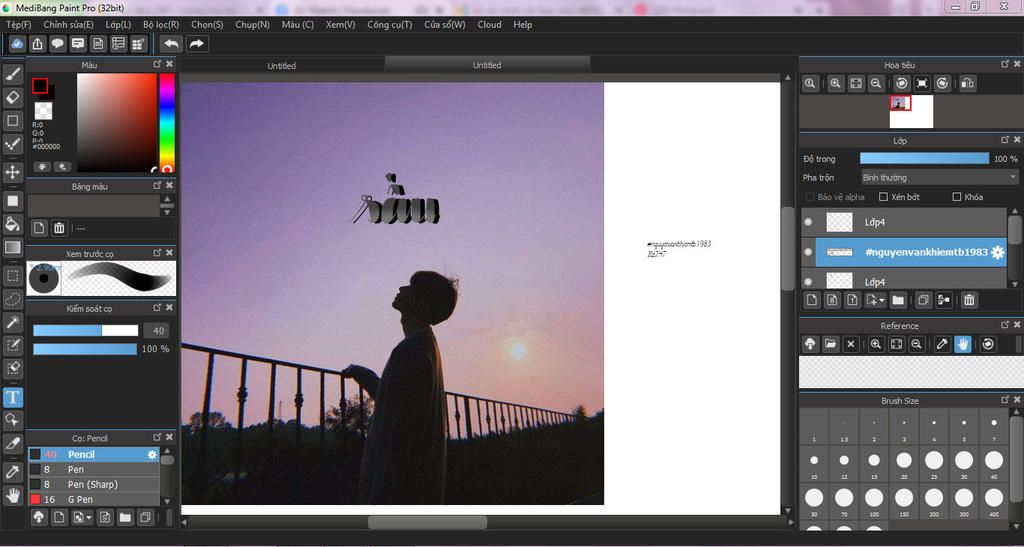Toggle visibility of #nguyenvankhiemtb1983 layer
The height and width of the screenshot is (547, 1024).
pyautogui.click(x=808, y=252)
